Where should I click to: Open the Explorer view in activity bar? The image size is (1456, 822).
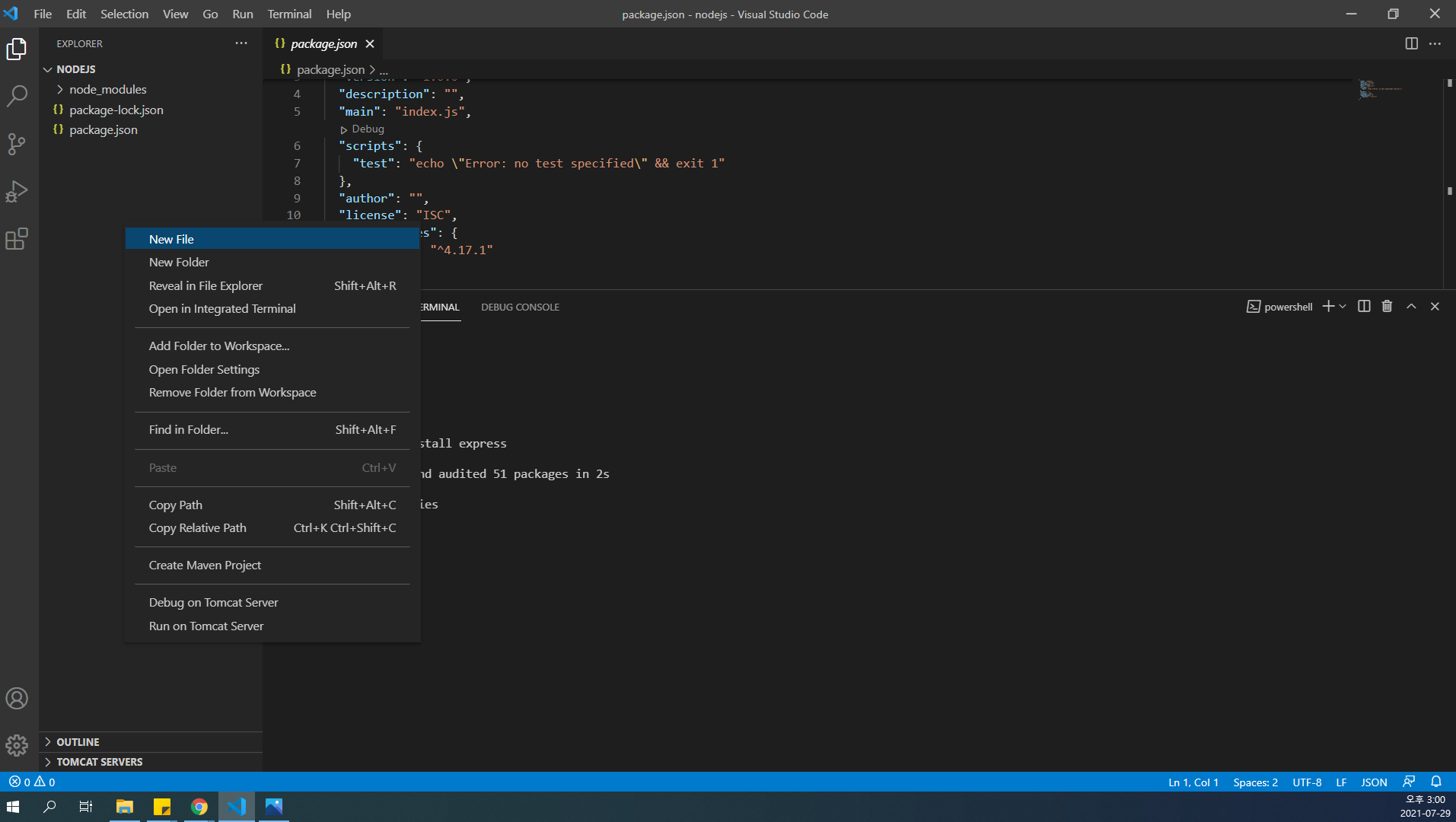pyautogui.click(x=17, y=49)
